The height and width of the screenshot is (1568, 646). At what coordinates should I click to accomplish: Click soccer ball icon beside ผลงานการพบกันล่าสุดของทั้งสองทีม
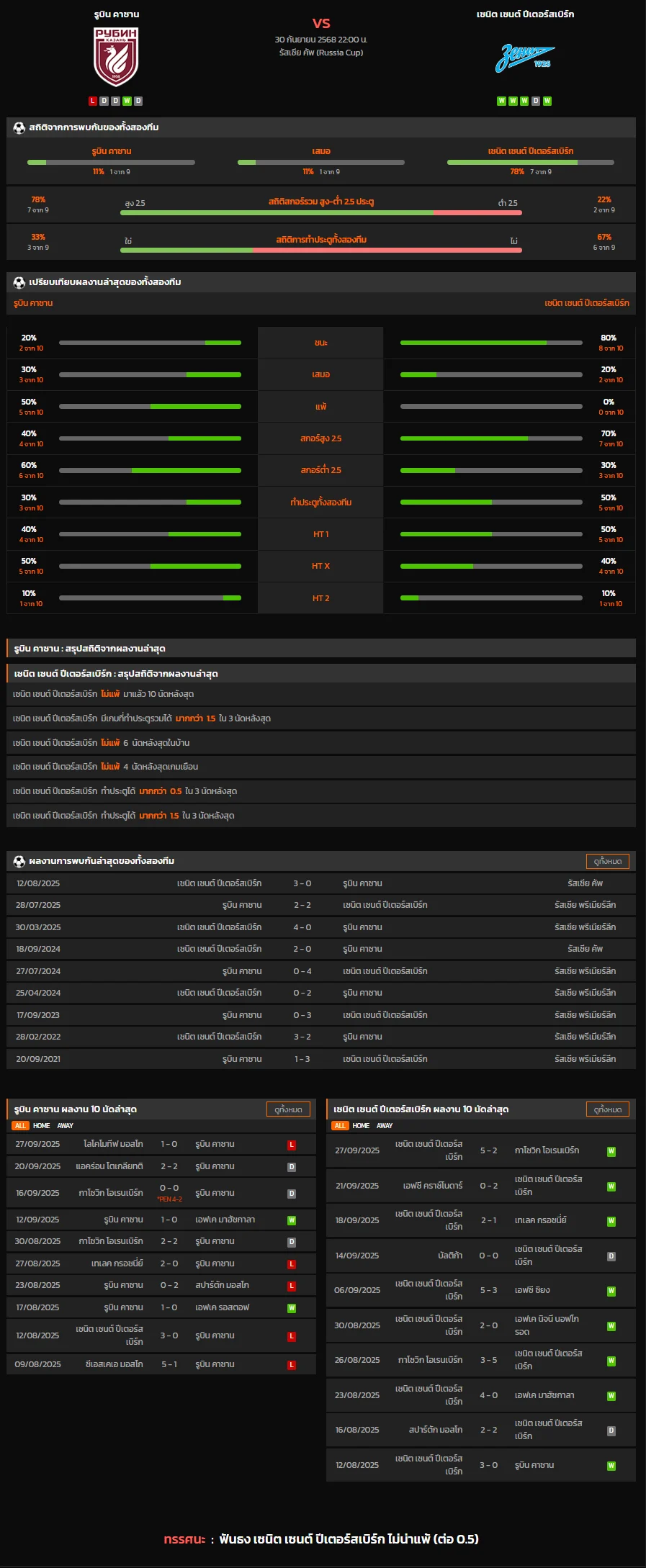click(x=19, y=861)
